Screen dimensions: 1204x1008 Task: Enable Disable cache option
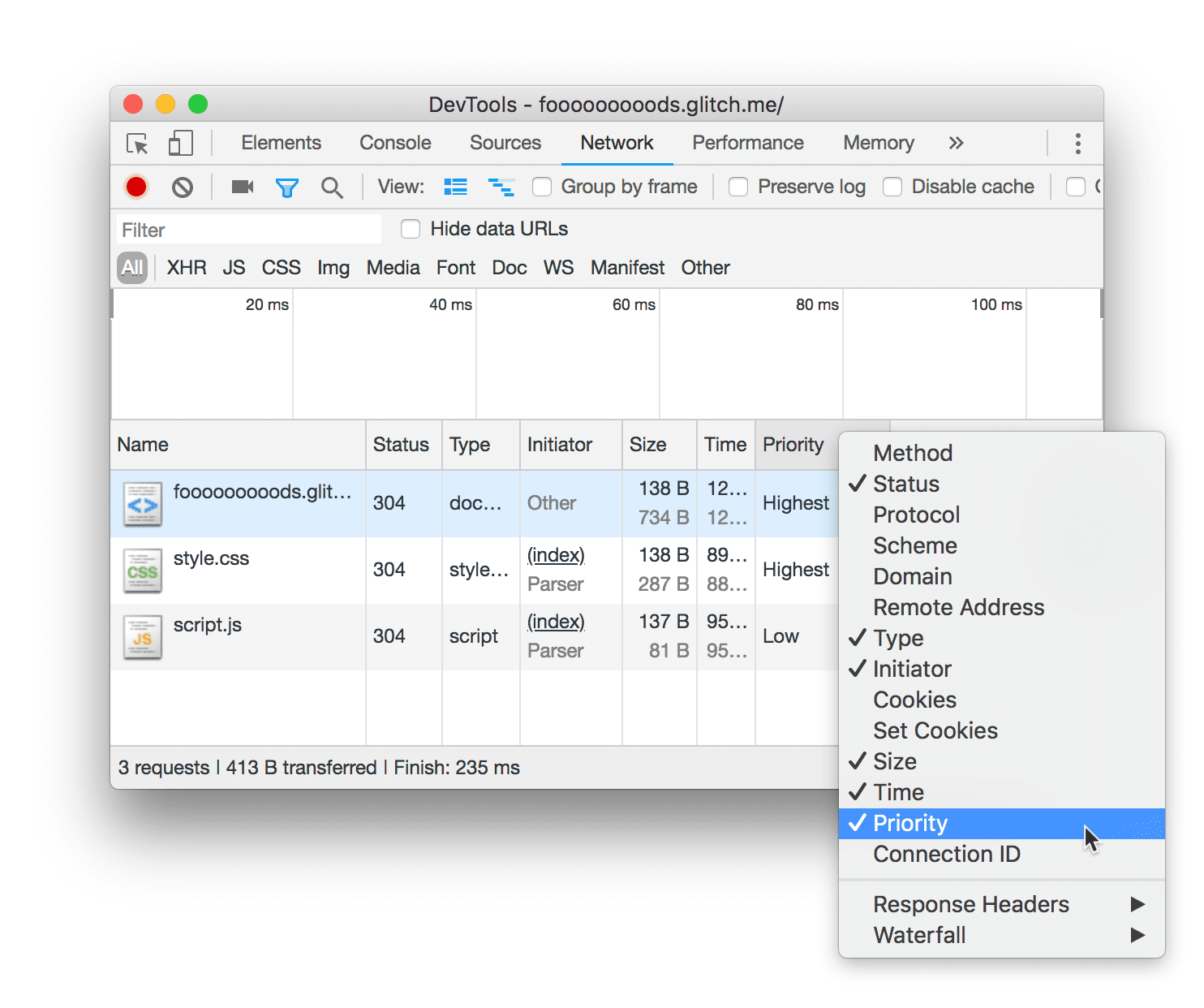coord(892,187)
